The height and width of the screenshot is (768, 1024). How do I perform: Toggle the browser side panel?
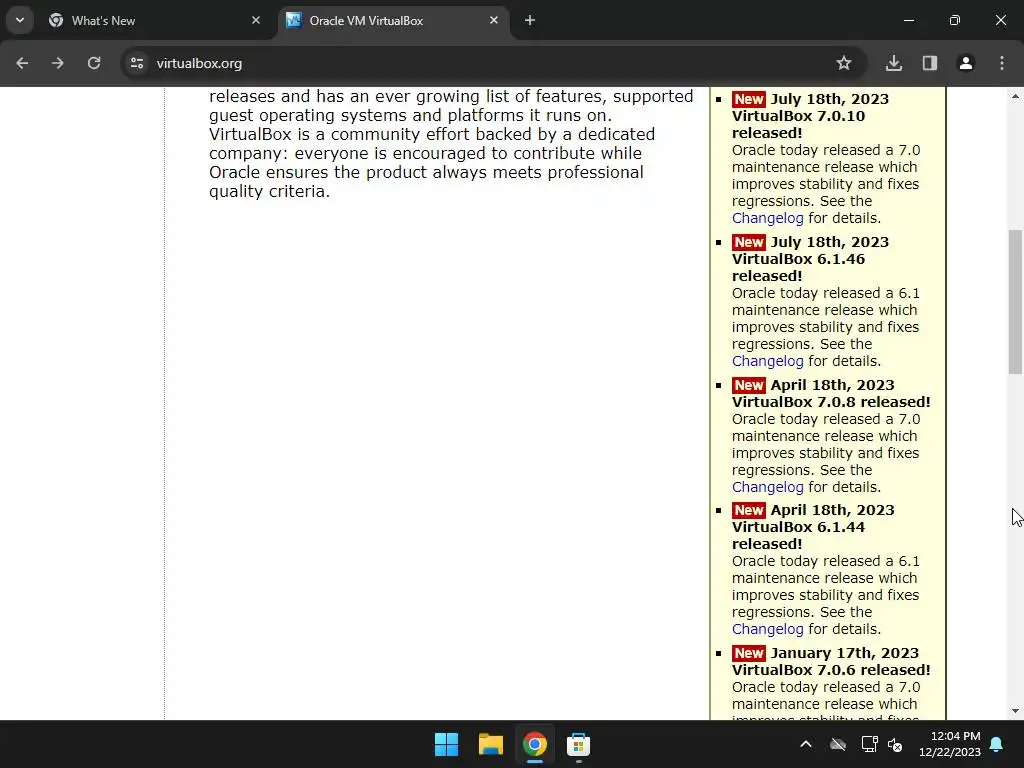(x=930, y=63)
